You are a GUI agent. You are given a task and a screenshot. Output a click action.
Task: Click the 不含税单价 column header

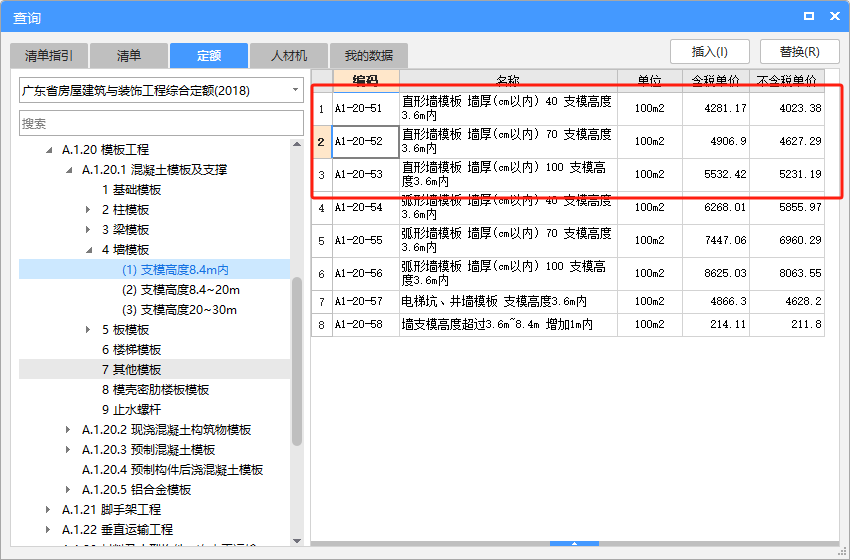click(787, 81)
